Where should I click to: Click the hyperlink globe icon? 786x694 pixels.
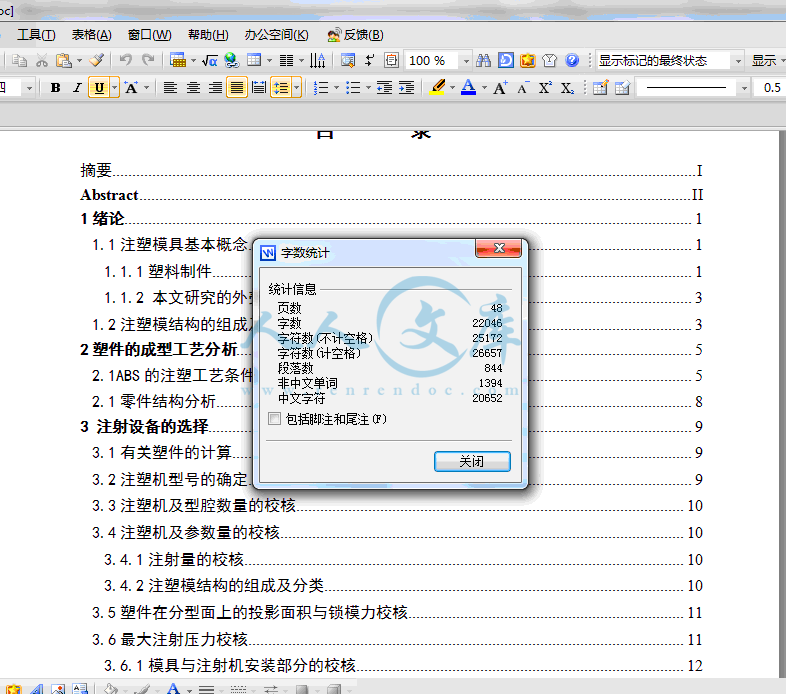click(232, 61)
